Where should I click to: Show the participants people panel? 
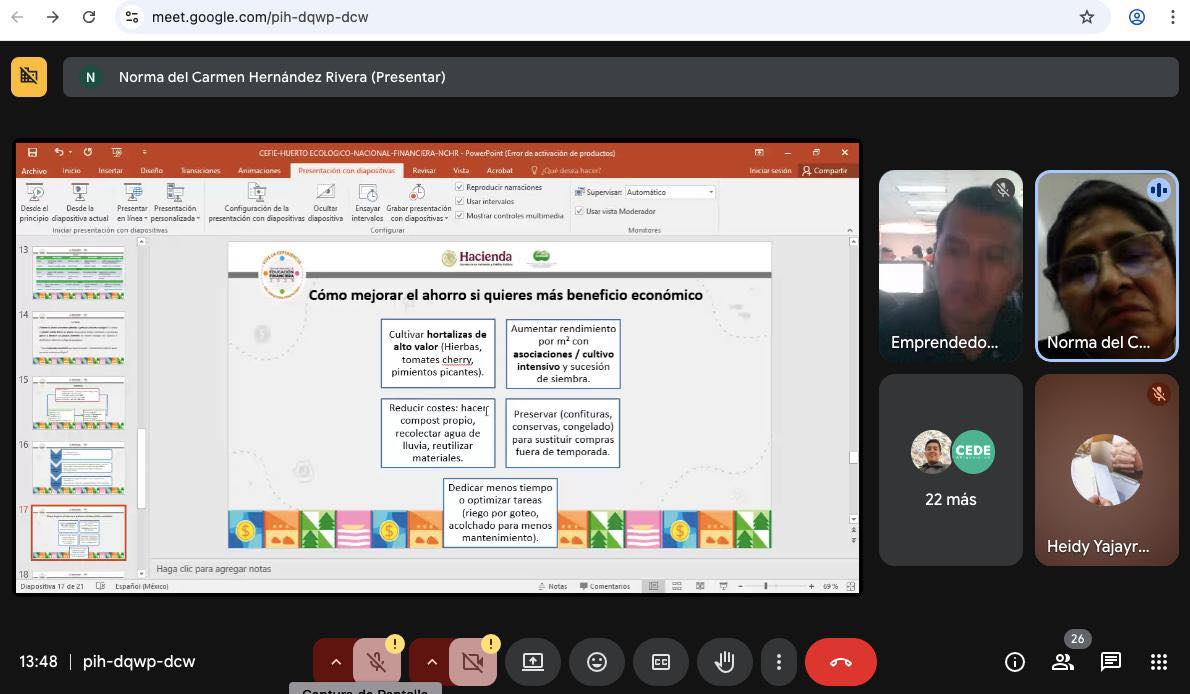[x=1062, y=662]
